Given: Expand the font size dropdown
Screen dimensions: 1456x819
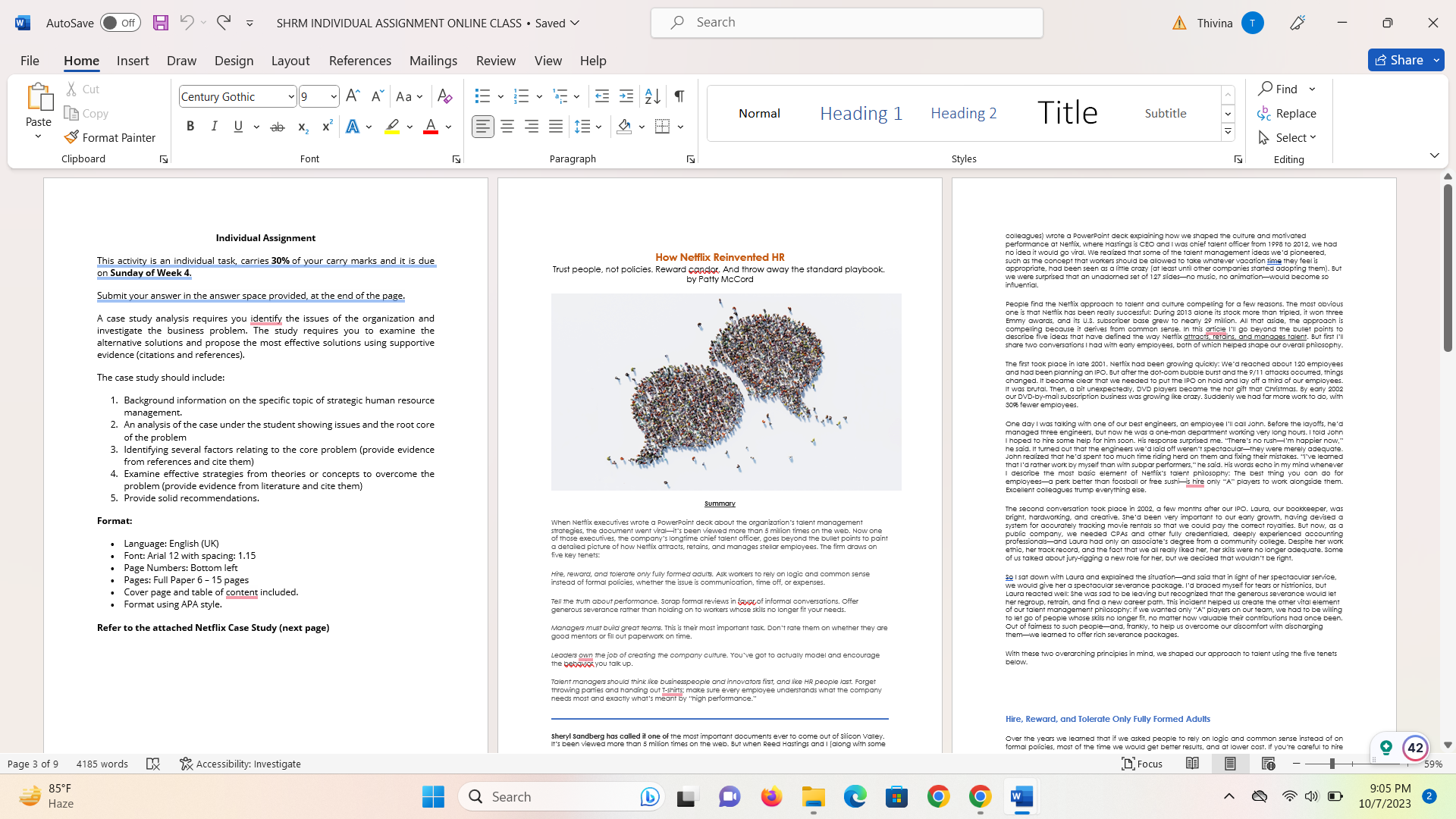Looking at the screenshot, I should point(334,96).
